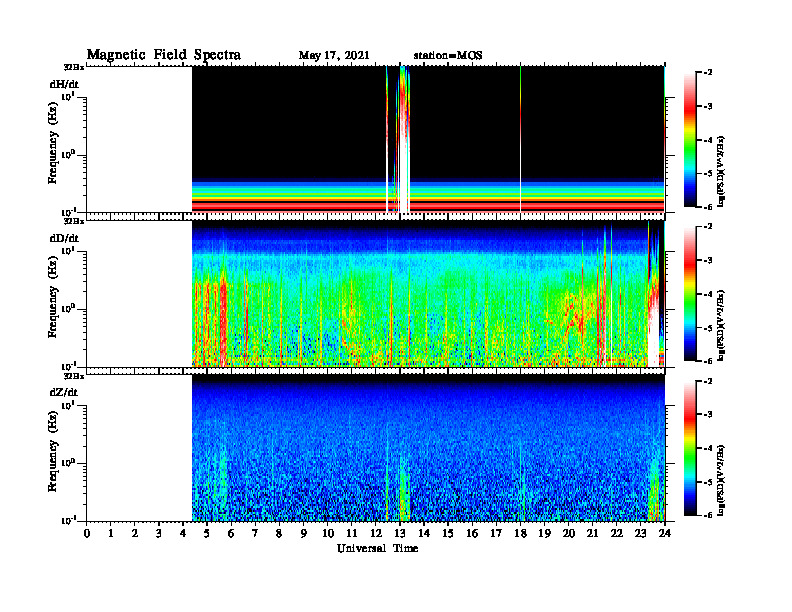Viewport: 792px width, 612px height.
Task: Click the dD/dt spectrogram plot area
Action: (x=428, y=294)
